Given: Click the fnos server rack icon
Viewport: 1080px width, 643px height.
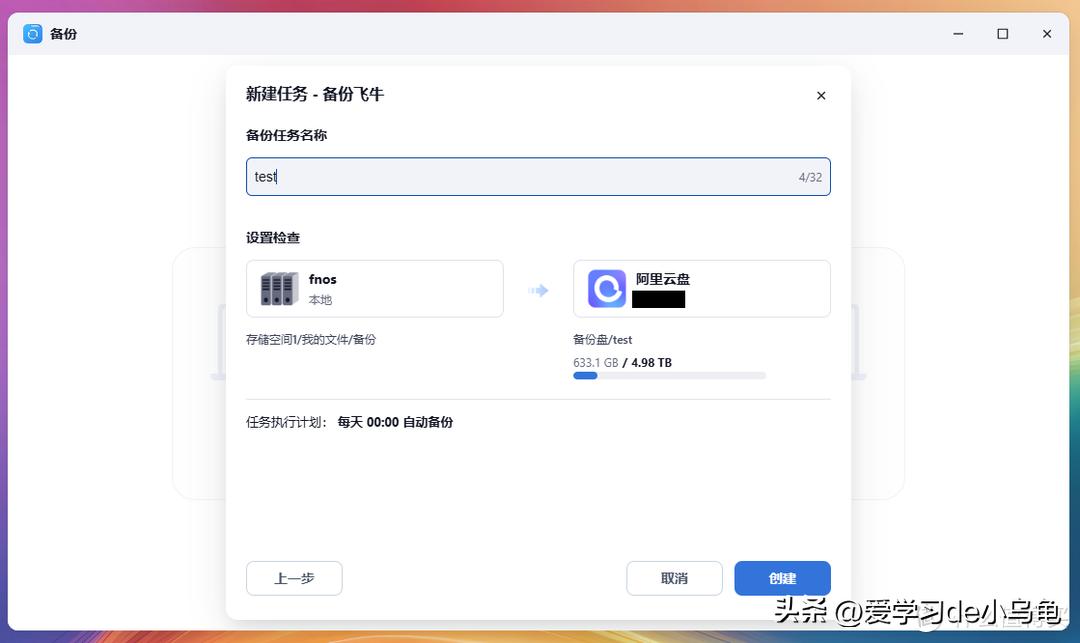Looking at the screenshot, I should (x=279, y=289).
